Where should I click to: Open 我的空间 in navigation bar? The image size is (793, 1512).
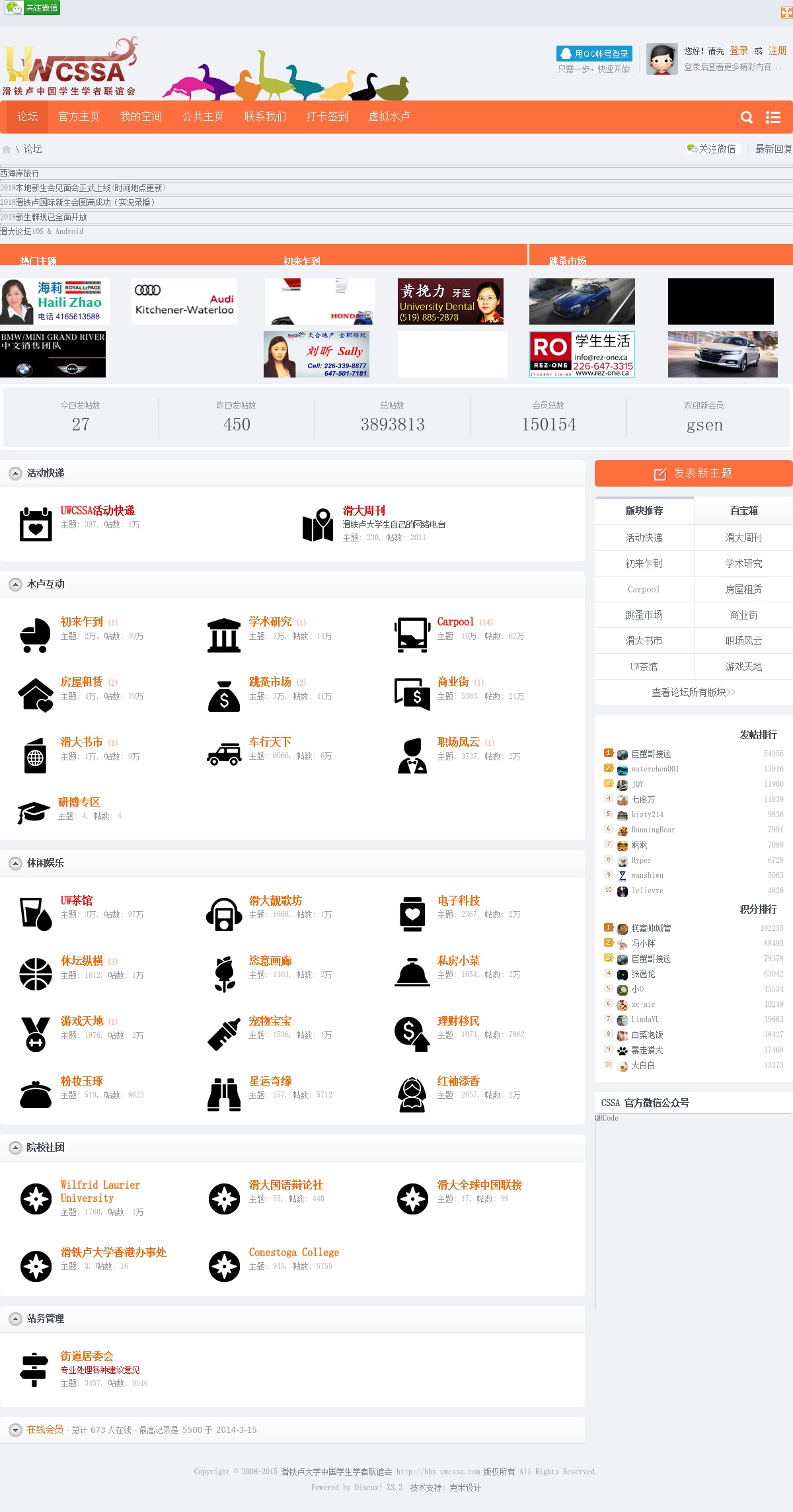141,117
